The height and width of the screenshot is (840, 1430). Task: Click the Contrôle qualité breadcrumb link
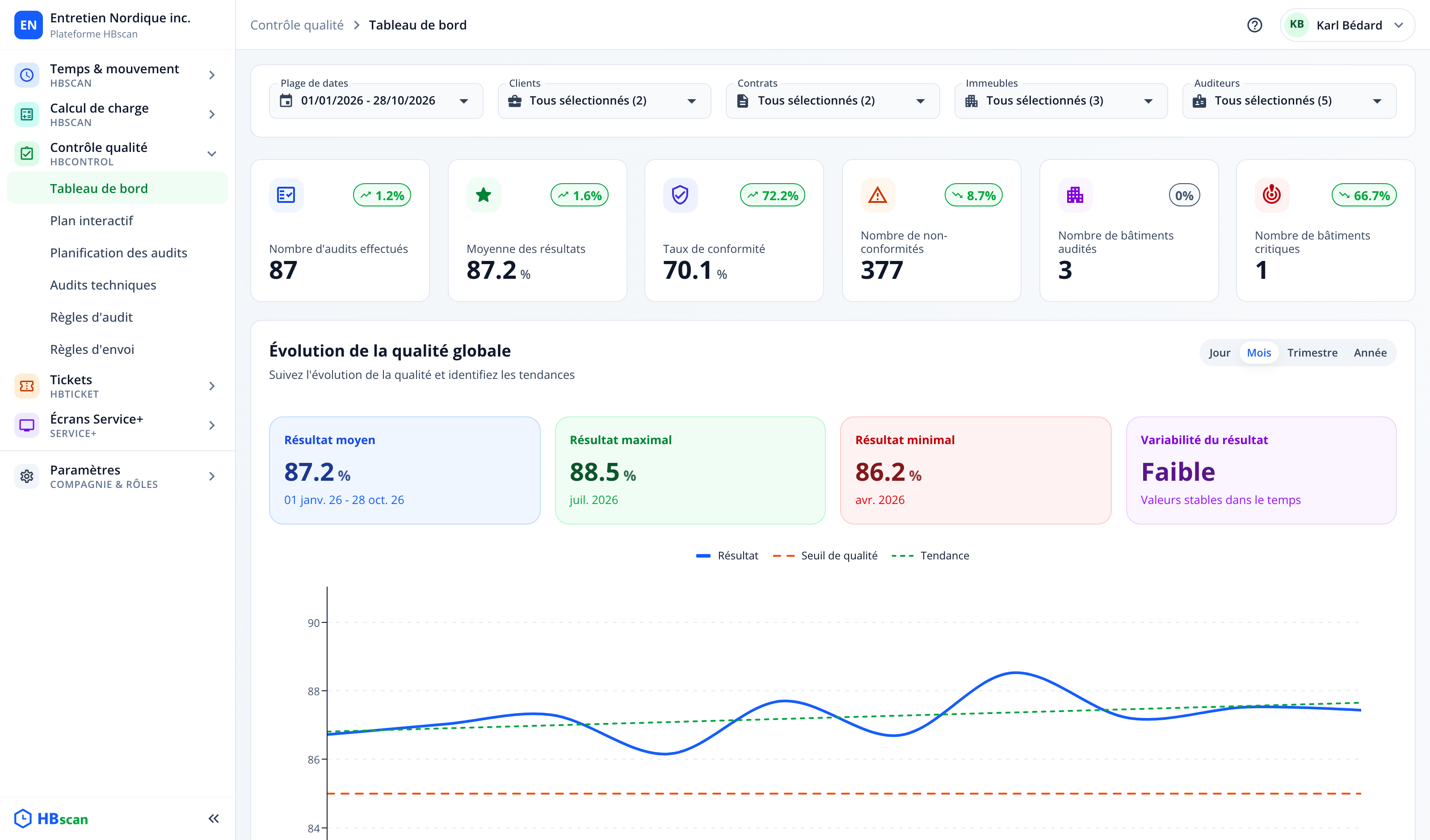(x=297, y=25)
